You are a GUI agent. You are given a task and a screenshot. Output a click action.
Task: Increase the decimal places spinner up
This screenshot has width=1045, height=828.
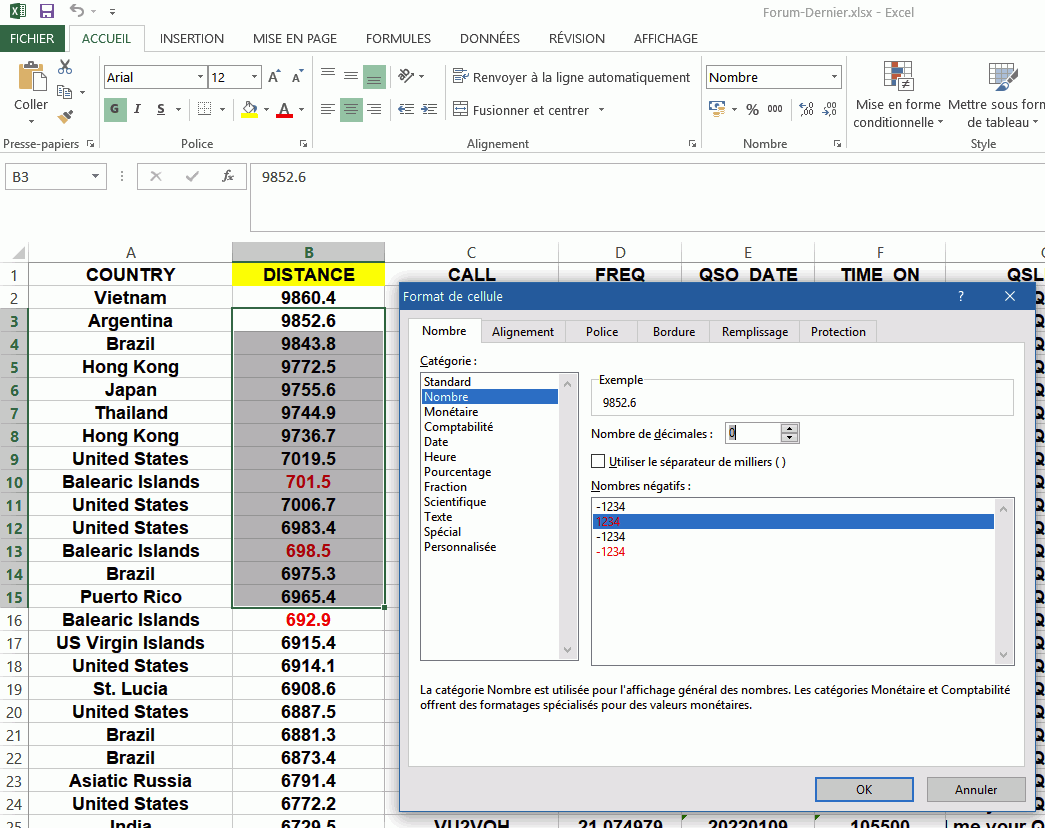[x=790, y=428]
